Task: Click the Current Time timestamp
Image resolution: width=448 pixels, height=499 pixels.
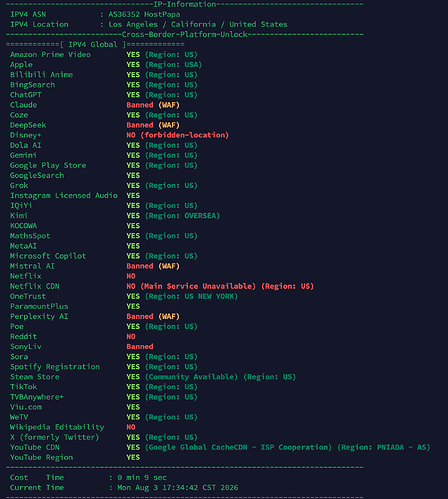Action: (178, 487)
